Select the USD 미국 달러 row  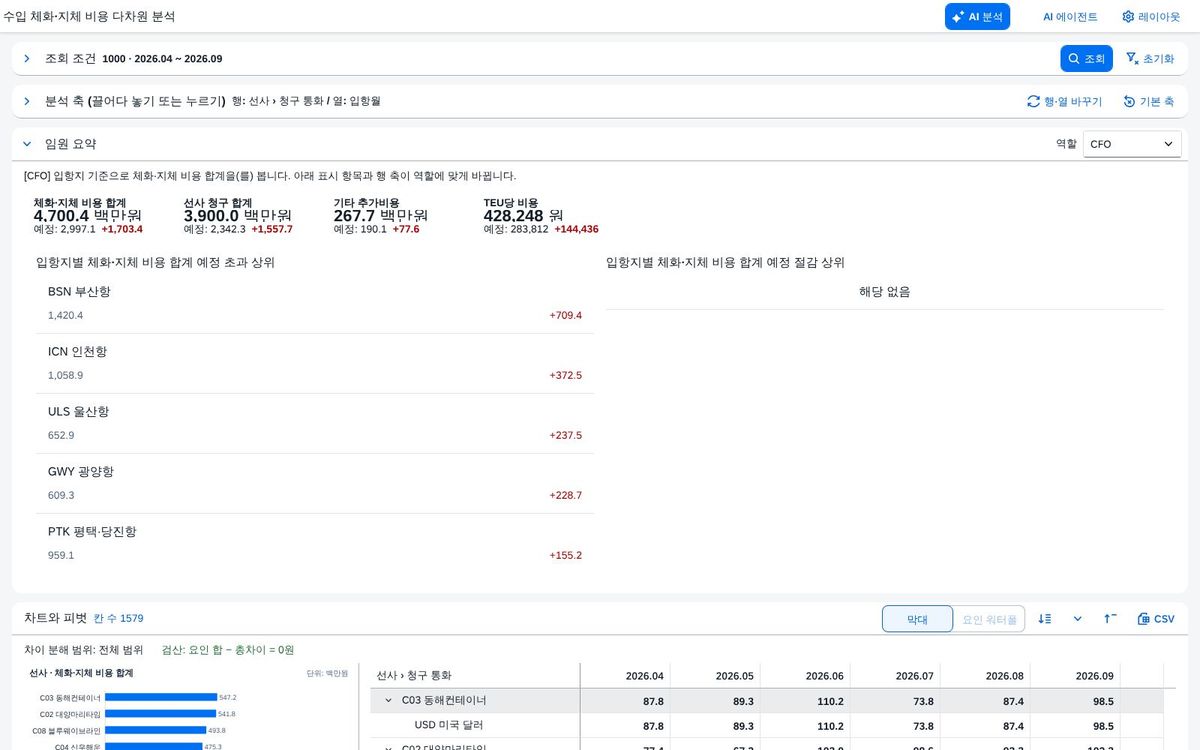(769, 725)
